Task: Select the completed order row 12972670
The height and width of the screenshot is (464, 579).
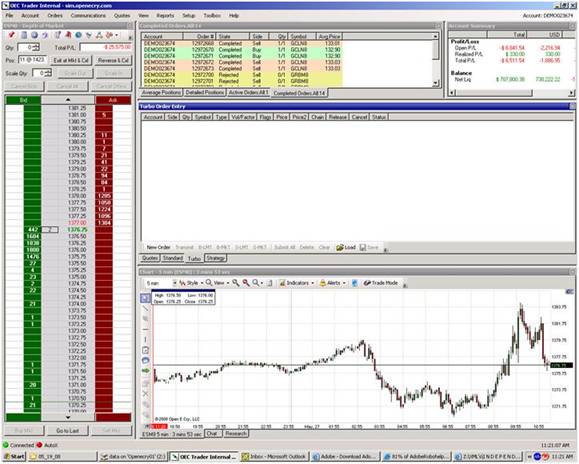Action: point(242,50)
